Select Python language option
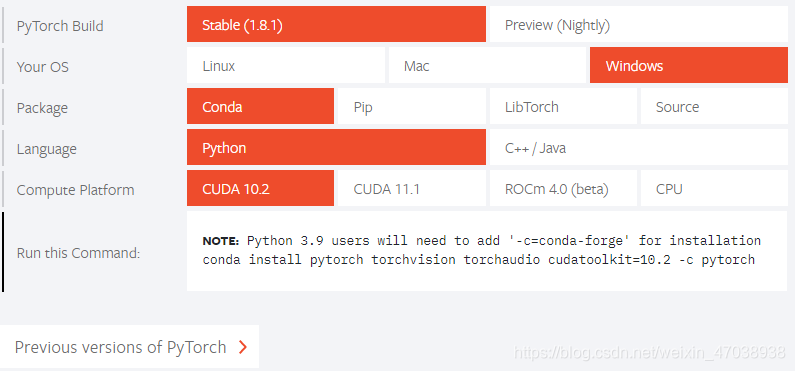Viewport: 795px width, 371px height. pos(336,147)
